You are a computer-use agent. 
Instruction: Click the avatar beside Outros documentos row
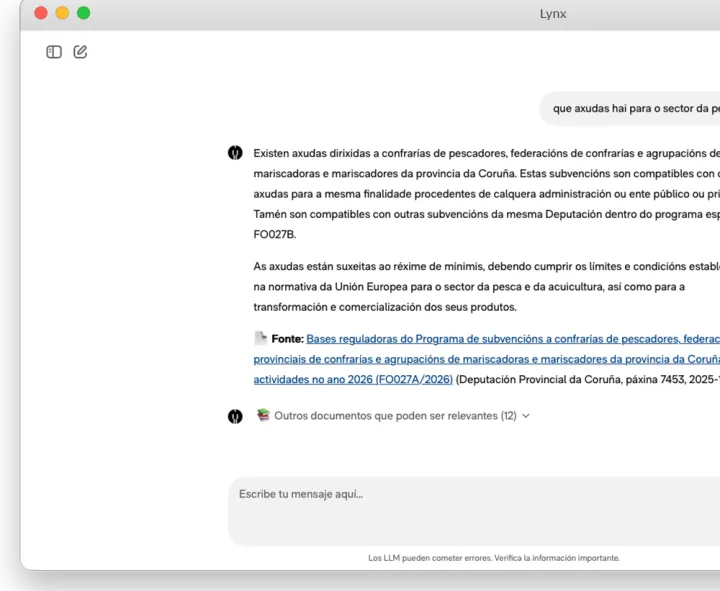click(235, 416)
